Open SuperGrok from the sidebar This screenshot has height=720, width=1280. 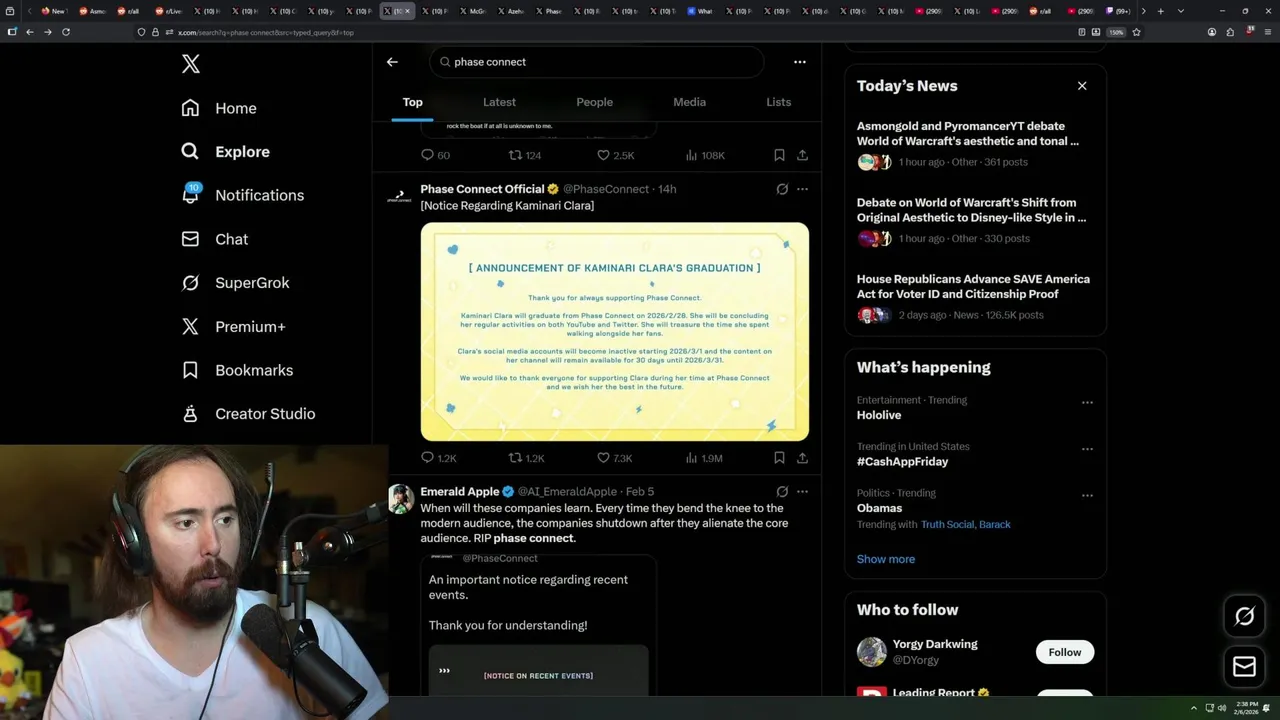[235, 283]
